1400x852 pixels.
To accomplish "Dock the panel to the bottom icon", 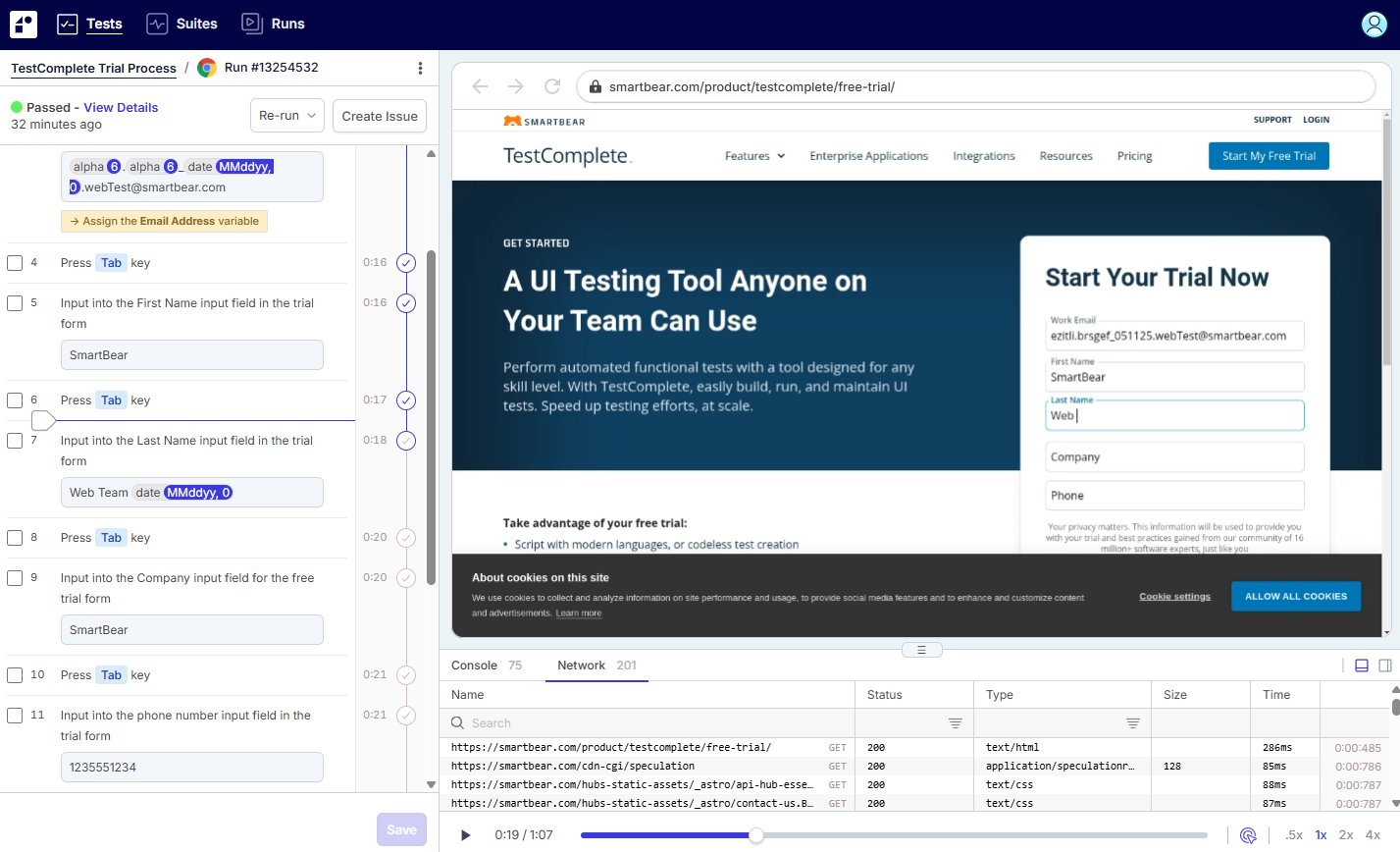I will (x=1362, y=666).
